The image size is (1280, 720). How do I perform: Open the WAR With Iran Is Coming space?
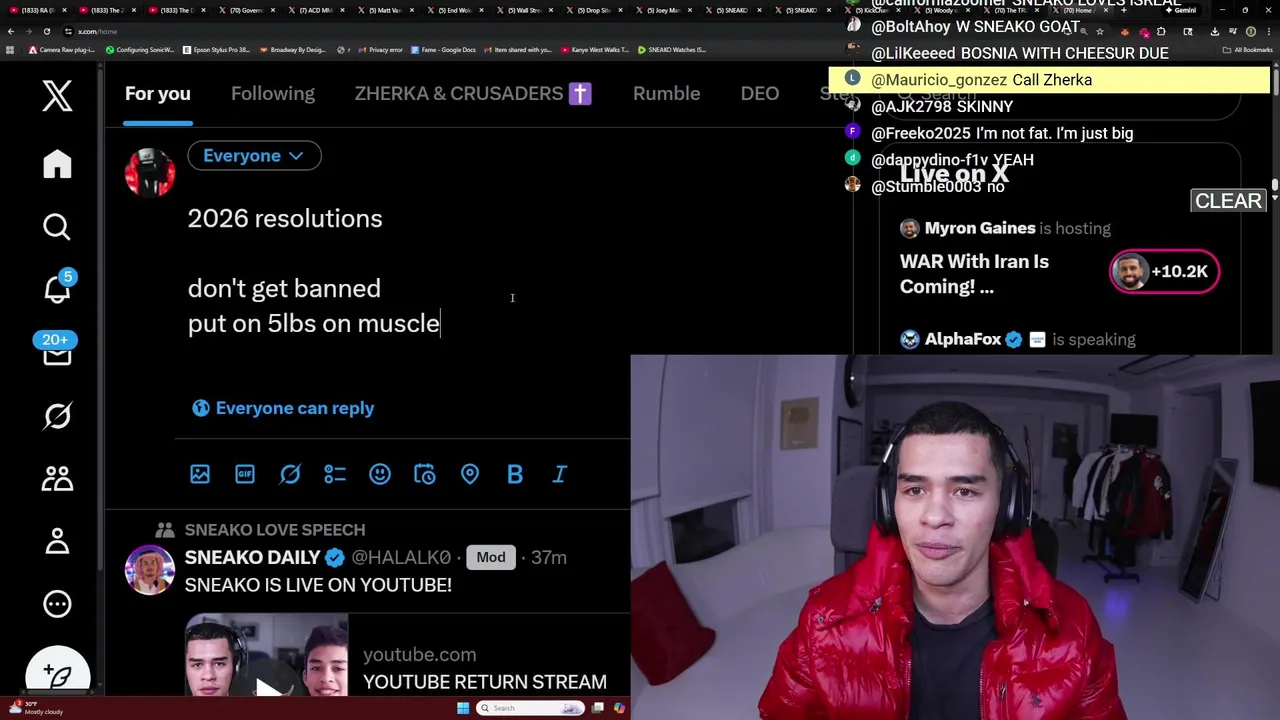point(974,274)
